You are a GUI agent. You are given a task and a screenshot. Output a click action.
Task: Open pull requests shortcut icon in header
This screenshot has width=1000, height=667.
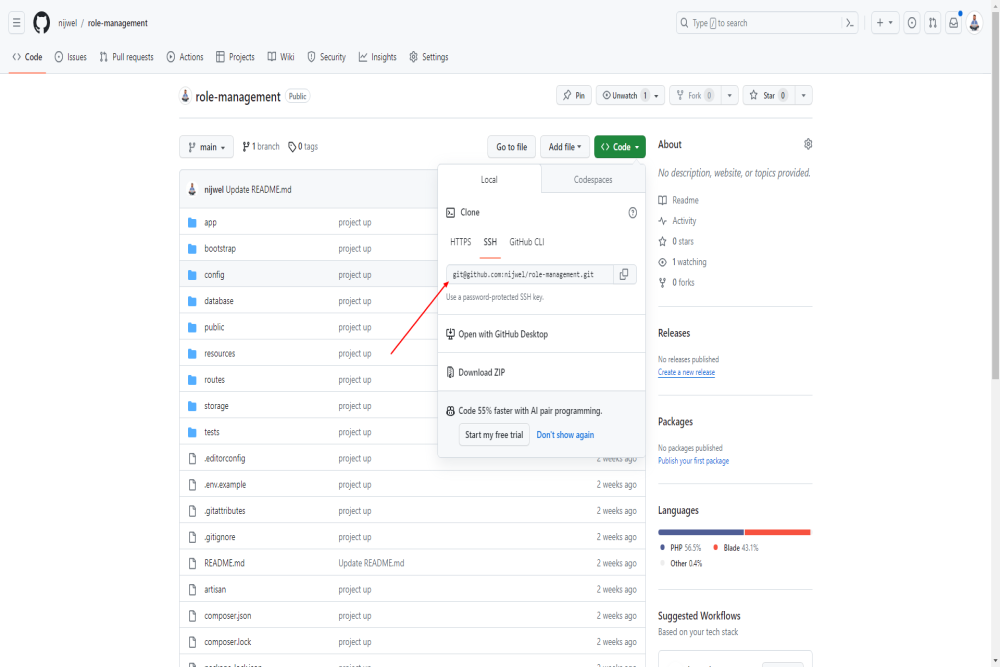933,23
